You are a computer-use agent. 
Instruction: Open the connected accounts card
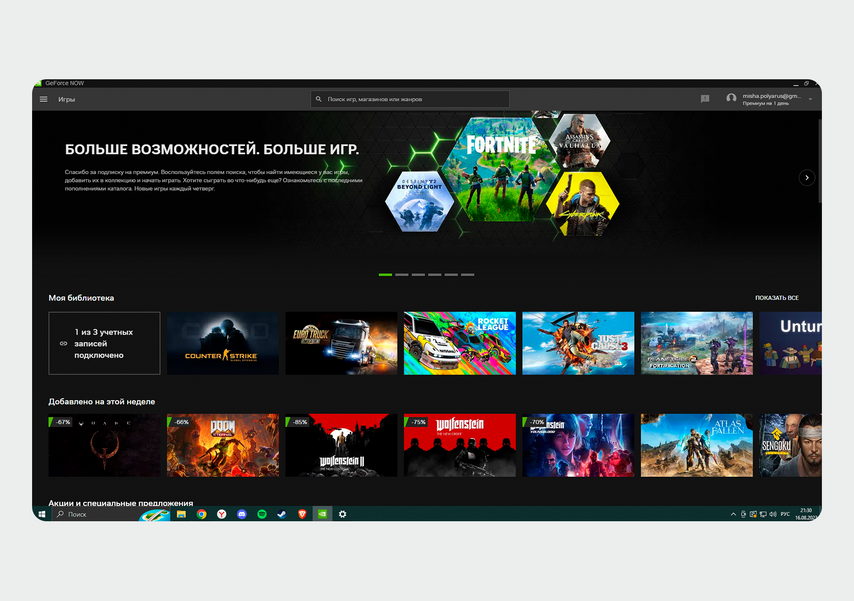[x=105, y=343]
